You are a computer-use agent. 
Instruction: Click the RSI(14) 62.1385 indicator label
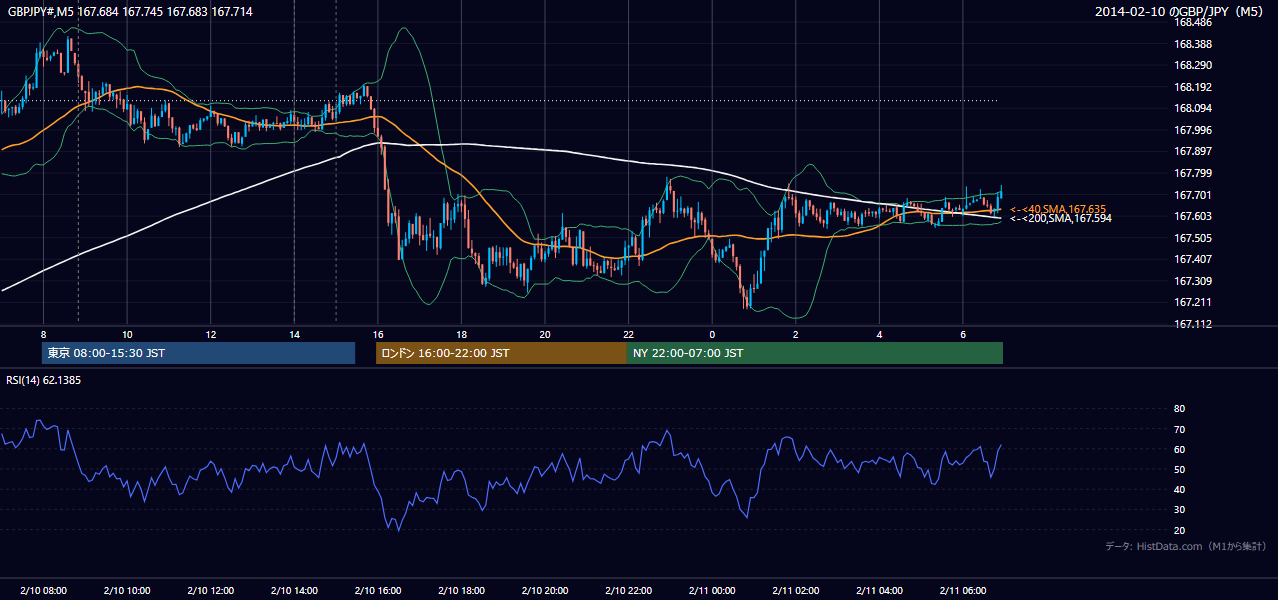[44, 380]
